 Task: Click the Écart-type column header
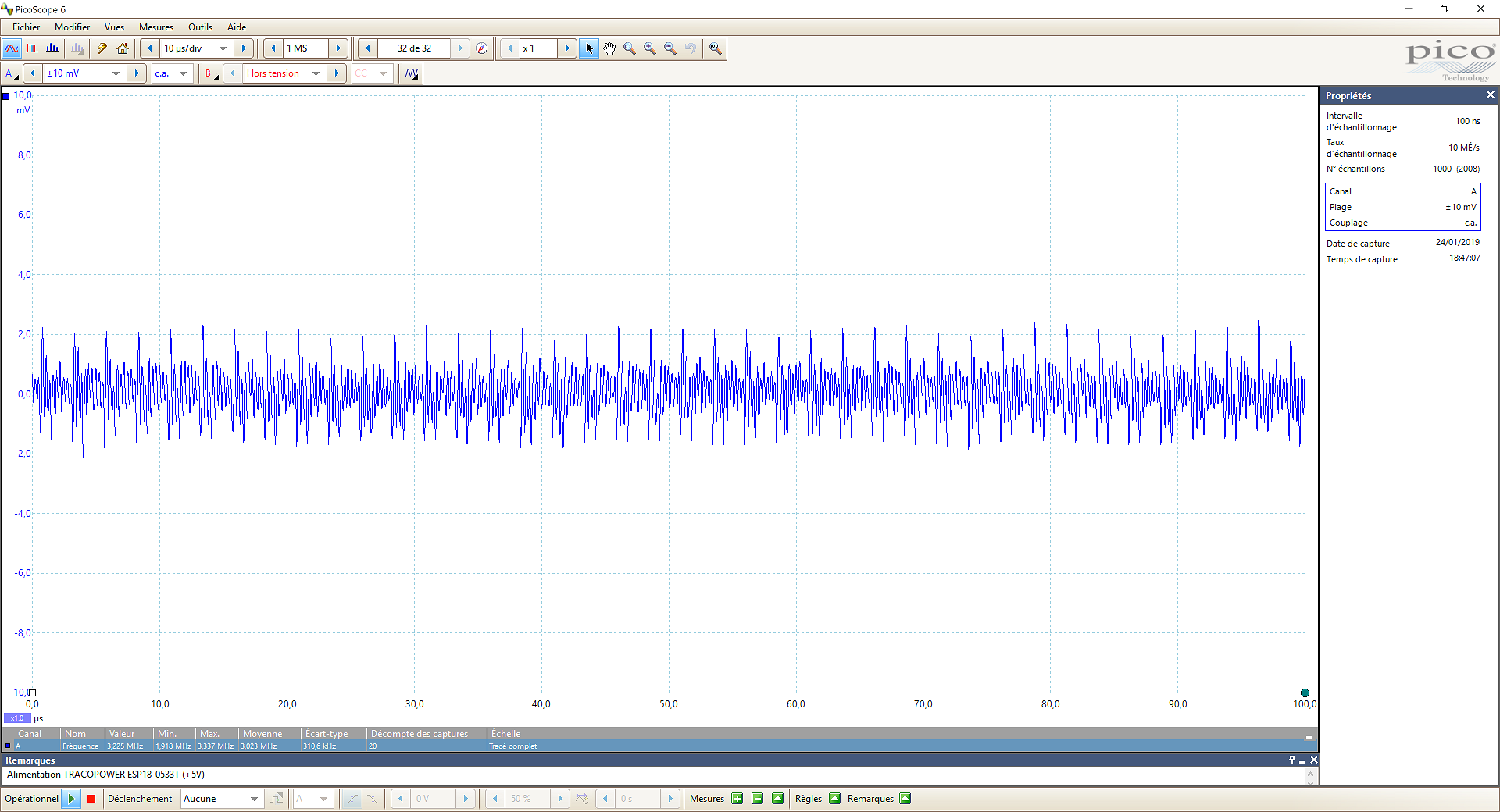(x=333, y=734)
